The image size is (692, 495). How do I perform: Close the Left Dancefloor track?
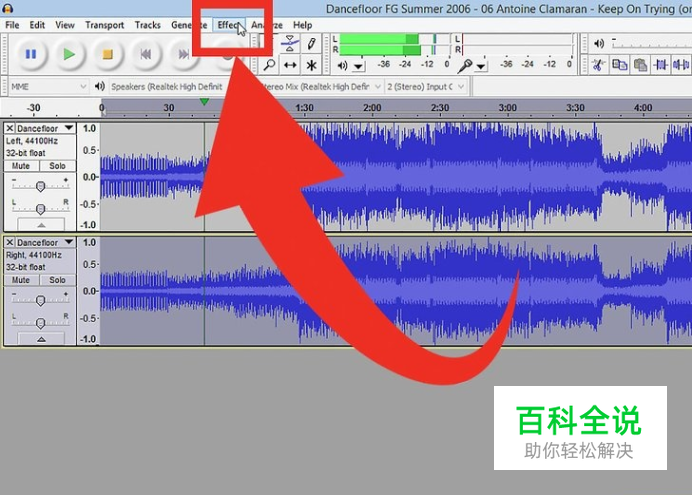(x=10, y=128)
